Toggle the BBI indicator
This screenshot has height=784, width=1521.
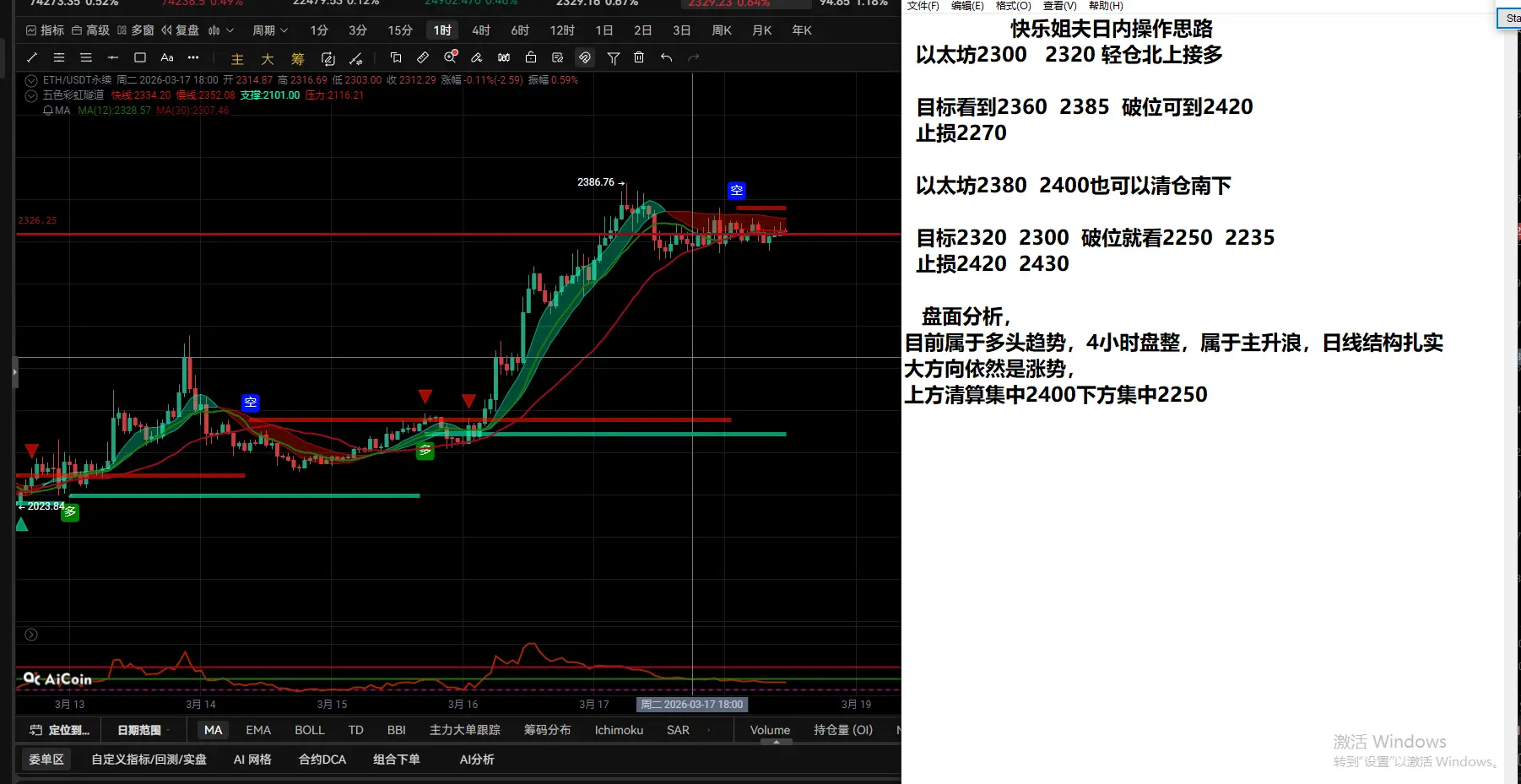pyautogui.click(x=397, y=730)
